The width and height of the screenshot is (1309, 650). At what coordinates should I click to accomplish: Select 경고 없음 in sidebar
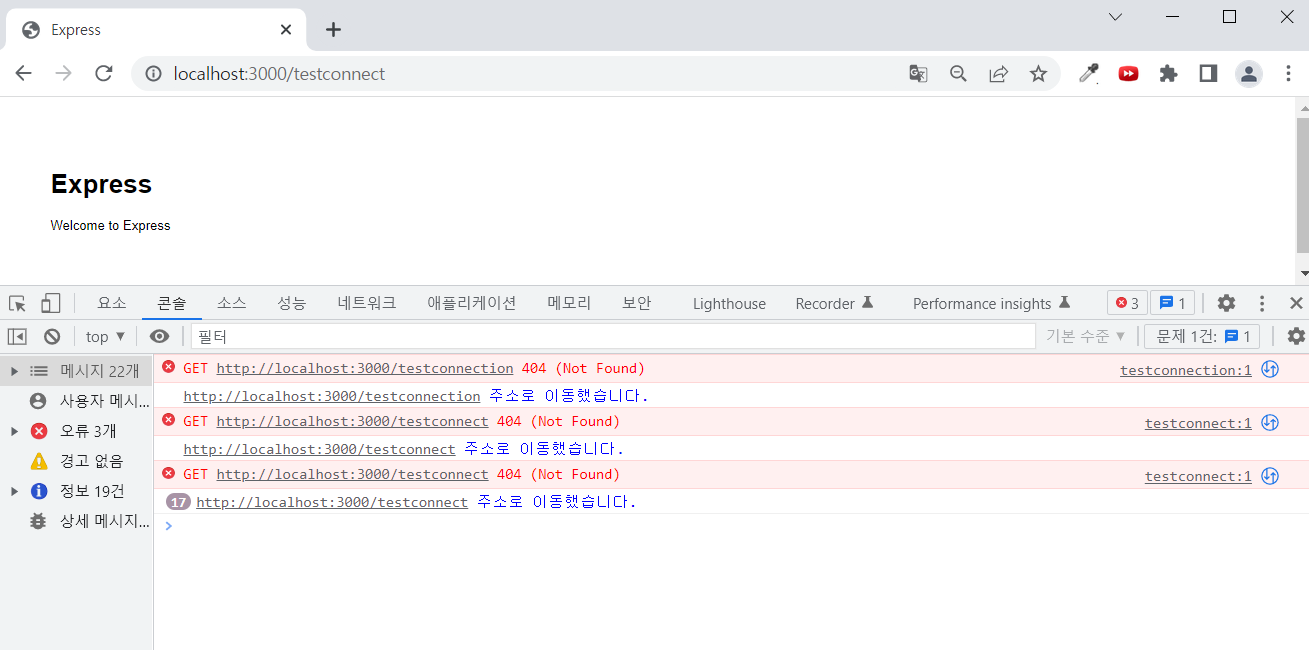click(76, 461)
